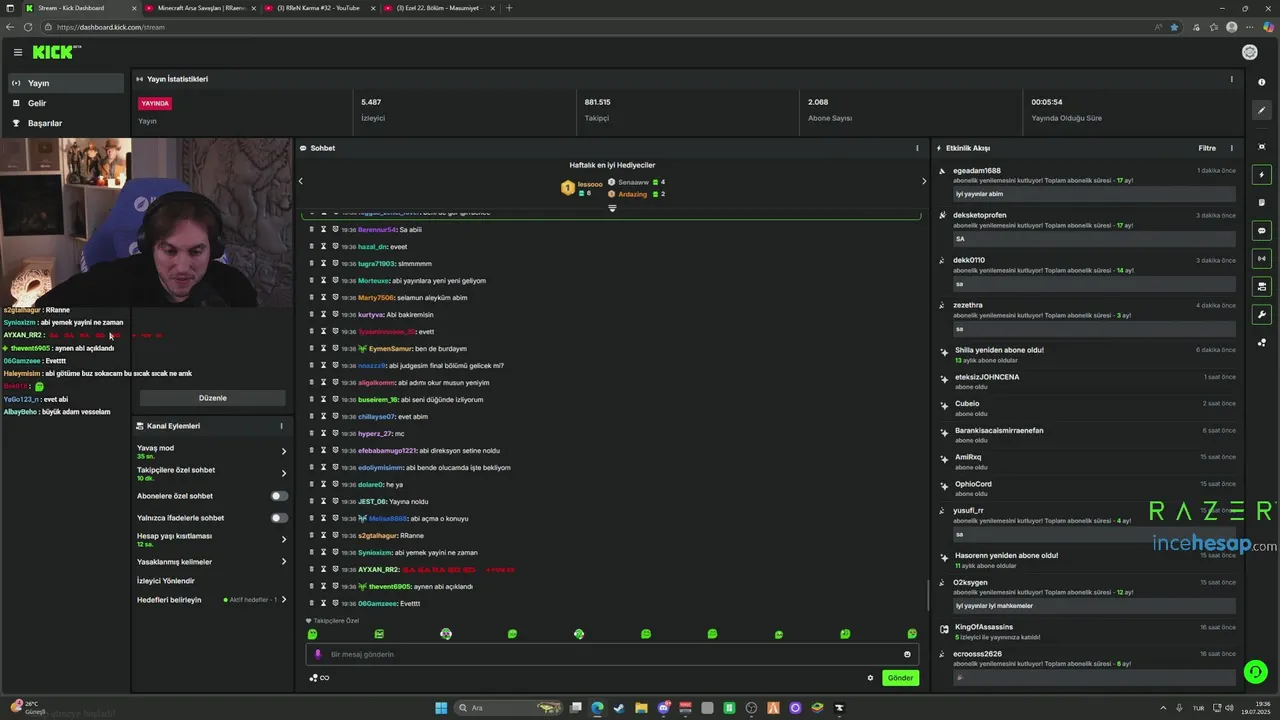Click the broadcast signal icon in right sidebar
The height and width of the screenshot is (720, 1280).
tap(1262, 258)
